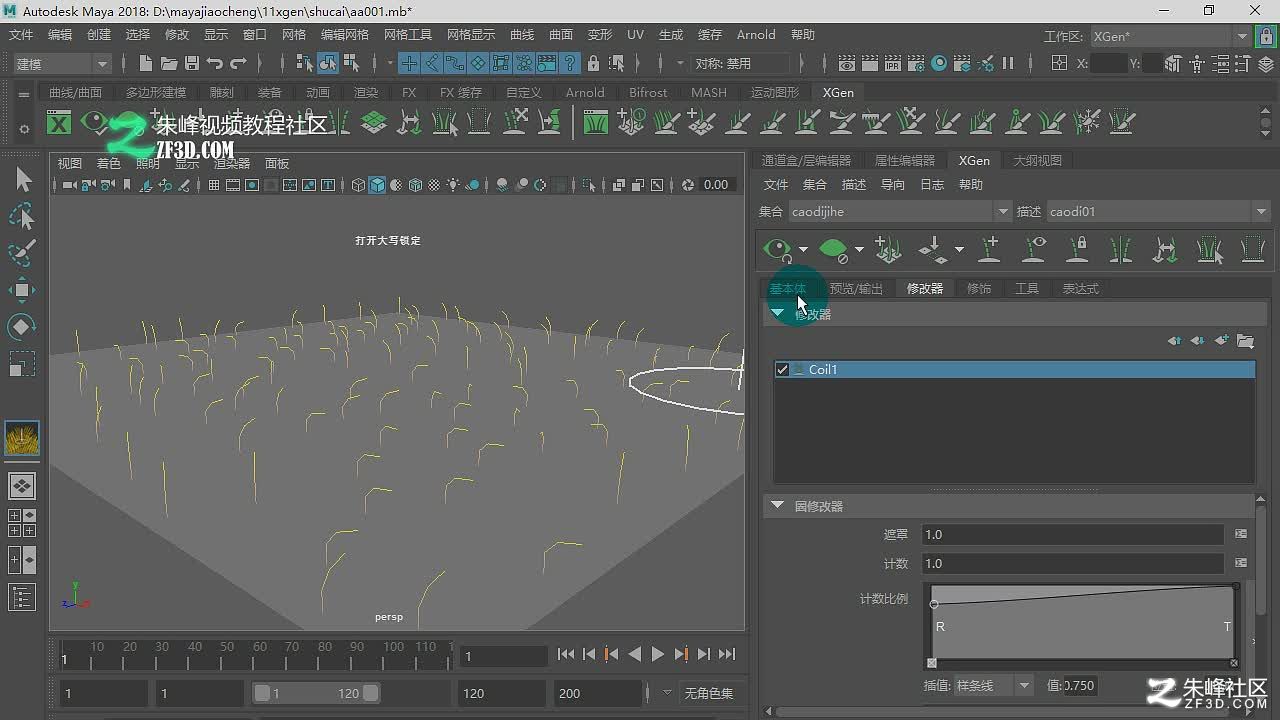1280x720 pixels.
Task: Open the 视图 viewport menu
Action: tap(70, 163)
